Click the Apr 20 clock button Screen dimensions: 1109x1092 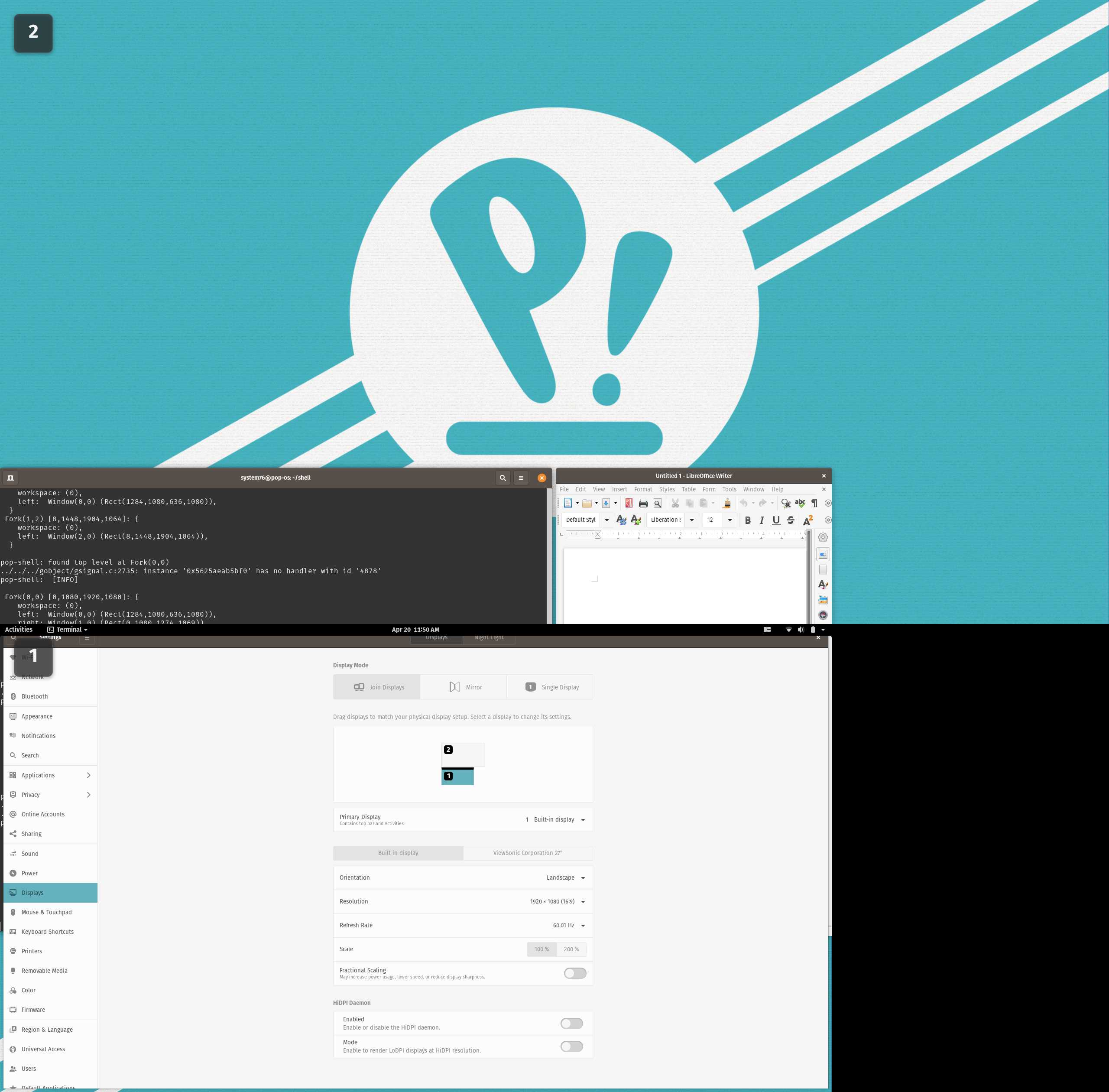click(416, 630)
